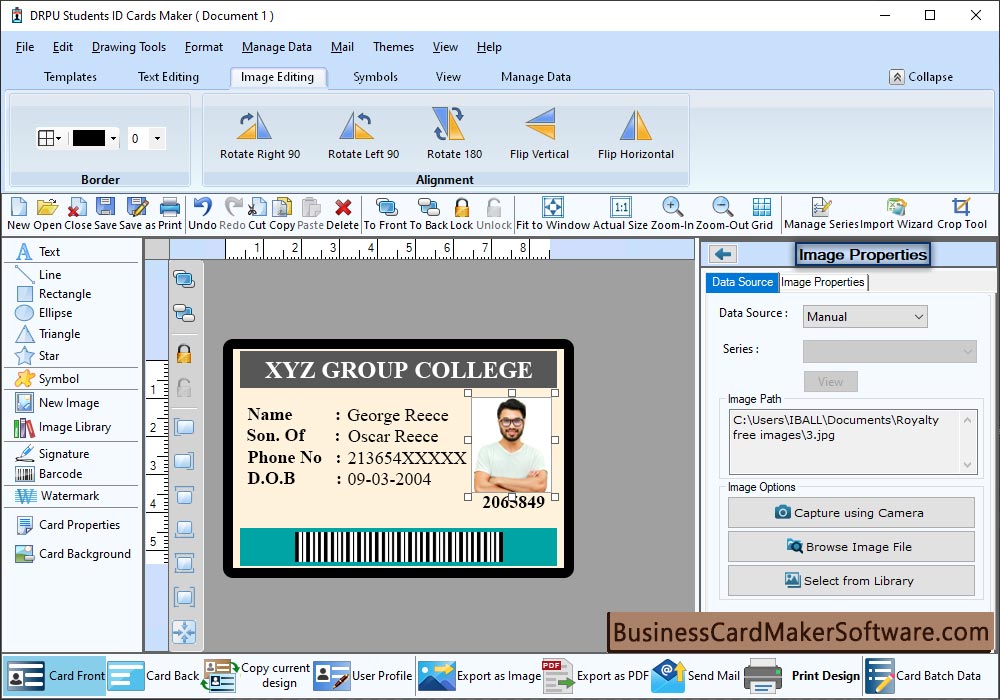Open Print Design
The height and width of the screenshot is (700, 1000).
802,676
